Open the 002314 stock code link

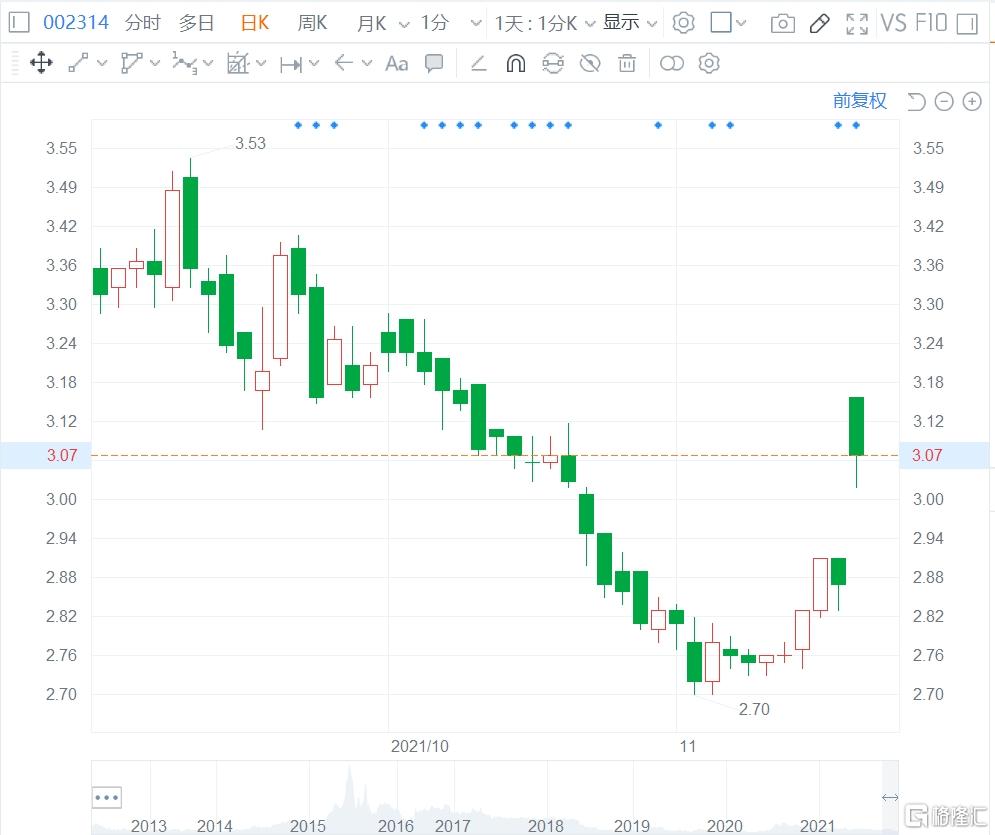point(76,23)
